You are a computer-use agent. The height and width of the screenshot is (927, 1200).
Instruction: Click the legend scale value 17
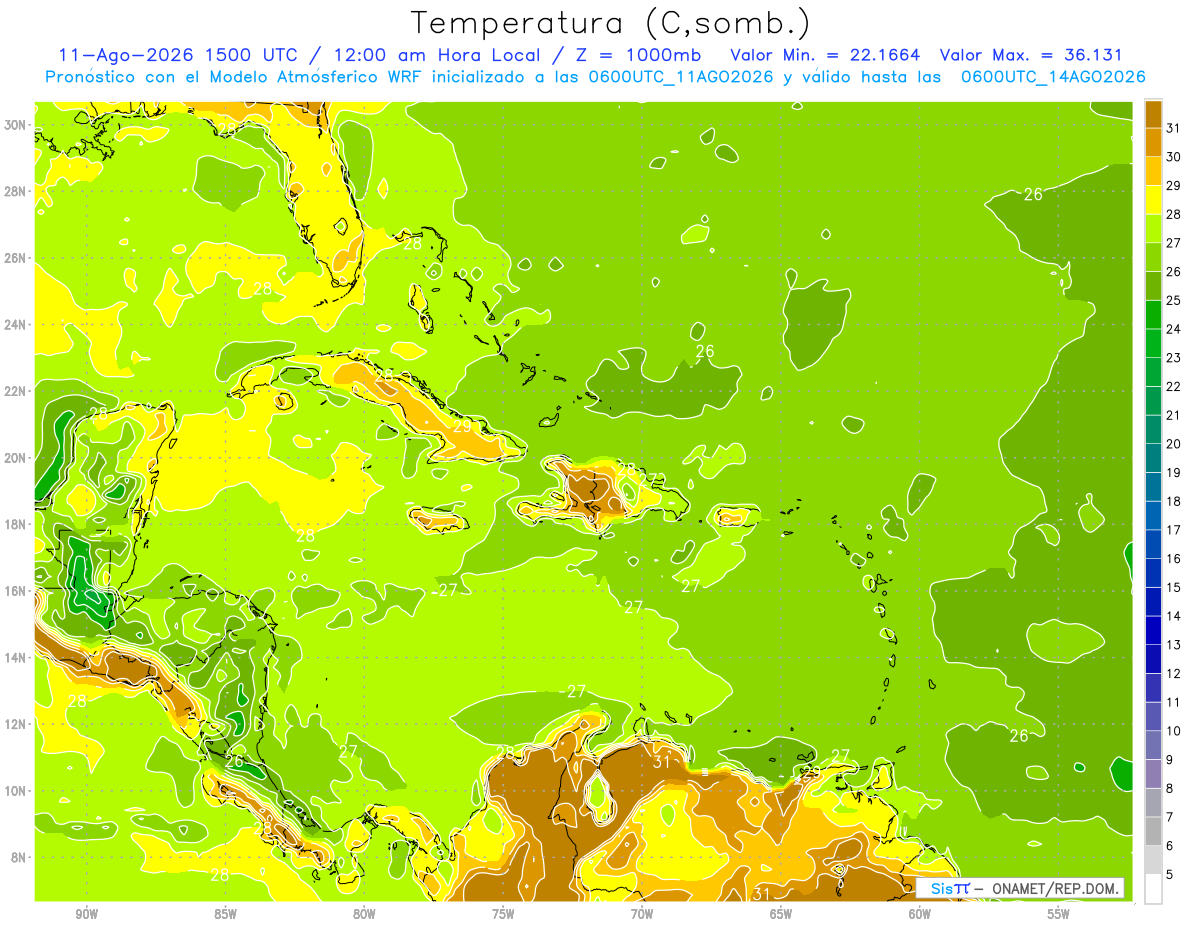tap(1173, 530)
